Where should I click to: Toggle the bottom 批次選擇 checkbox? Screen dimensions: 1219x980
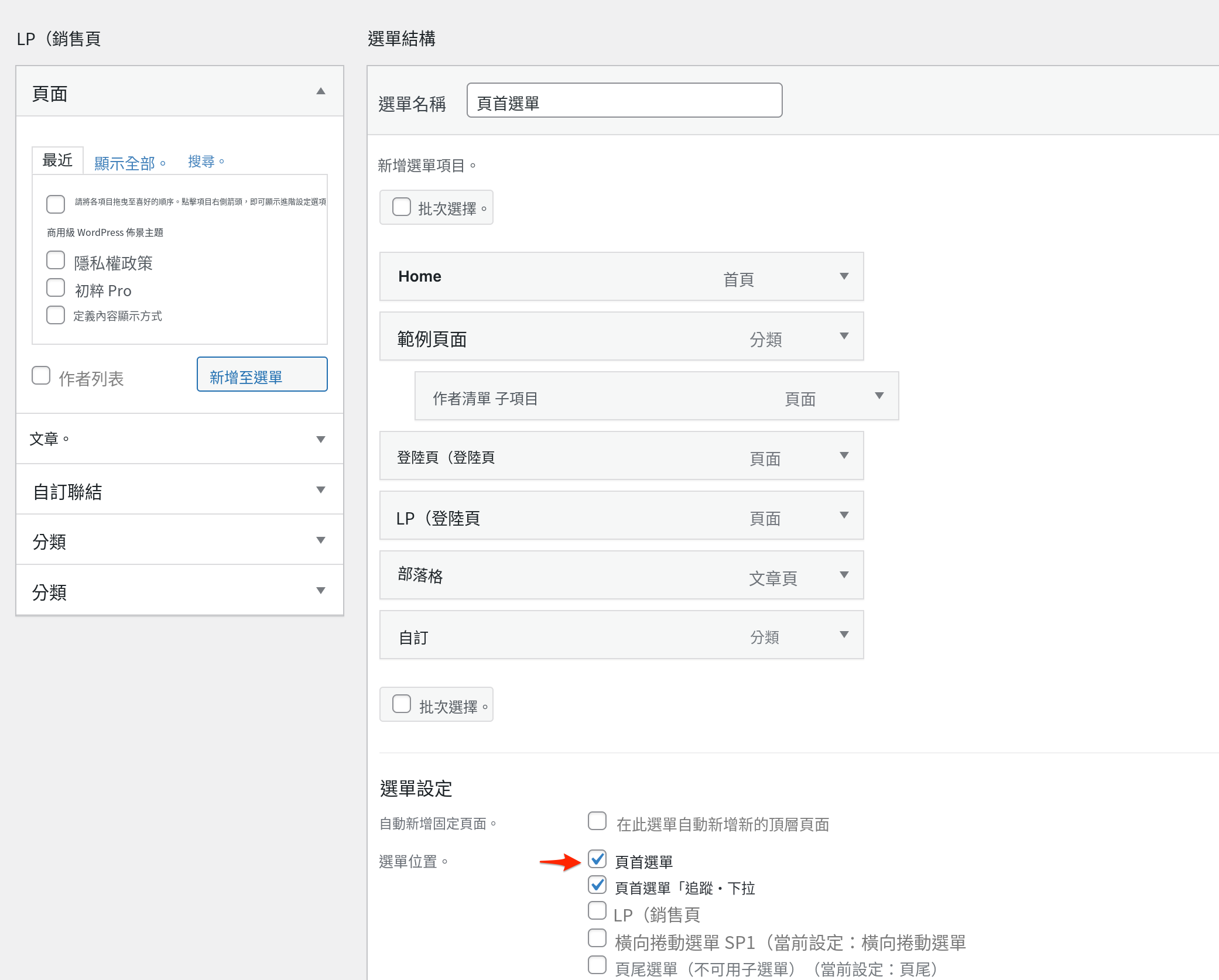pos(402,704)
